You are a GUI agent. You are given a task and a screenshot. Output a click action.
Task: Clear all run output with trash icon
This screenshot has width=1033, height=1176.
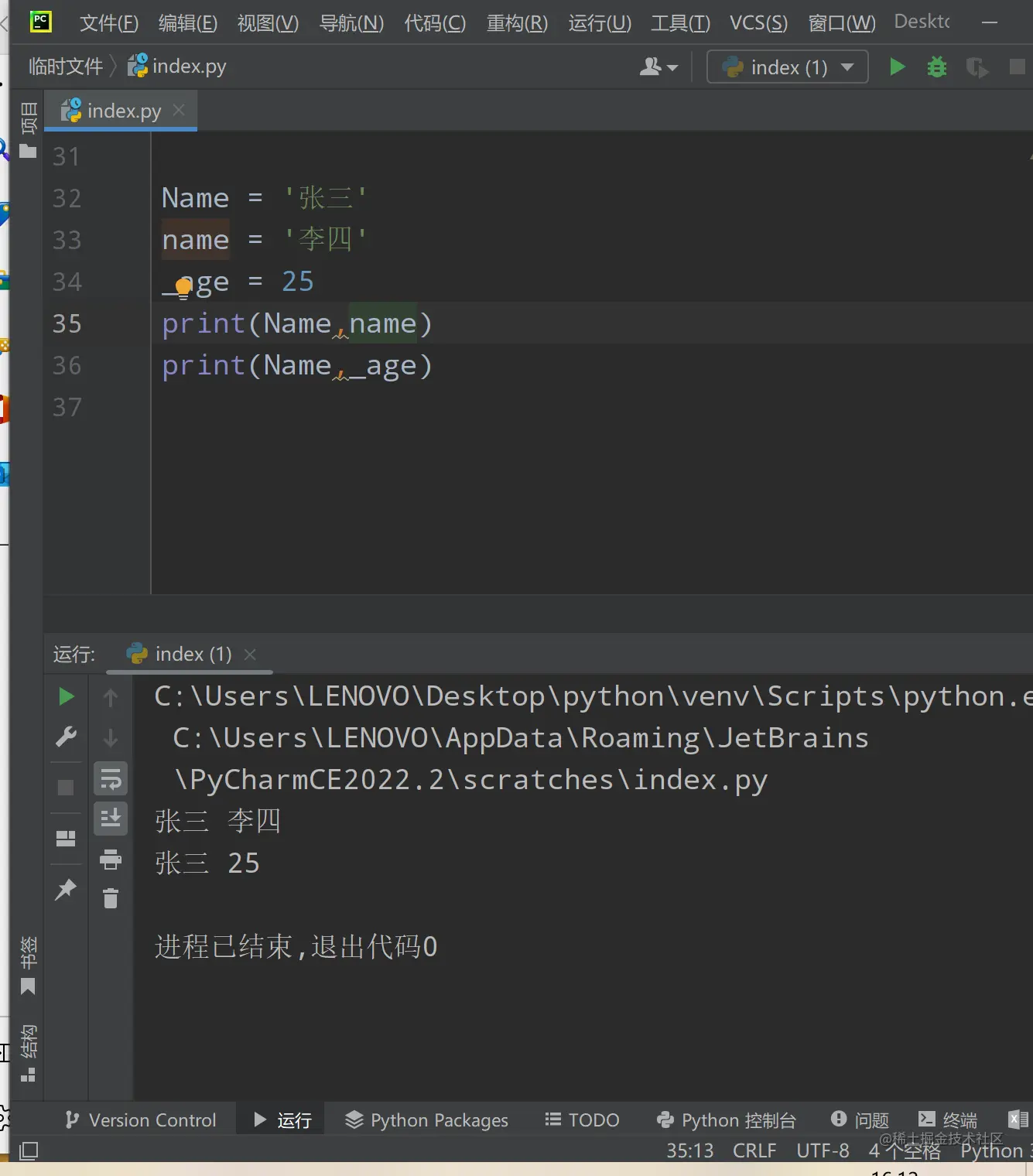pyautogui.click(x=111, y=898)
